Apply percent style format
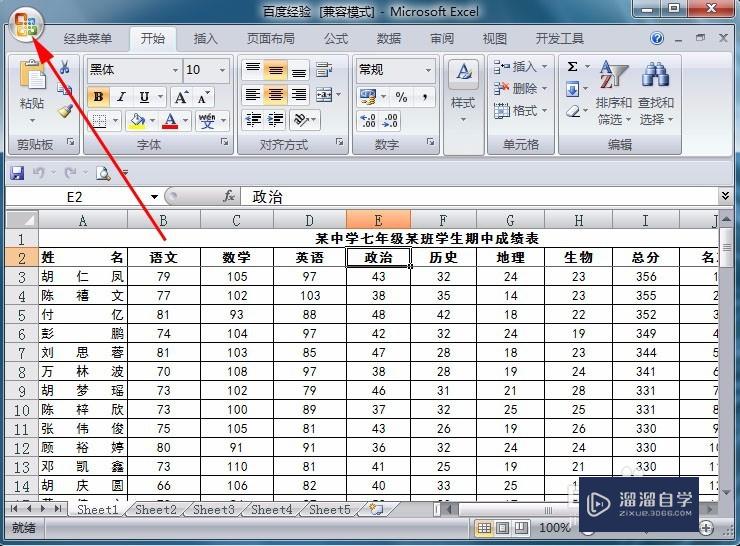Screen dimensions: 740x546 (x=402, y=97)
